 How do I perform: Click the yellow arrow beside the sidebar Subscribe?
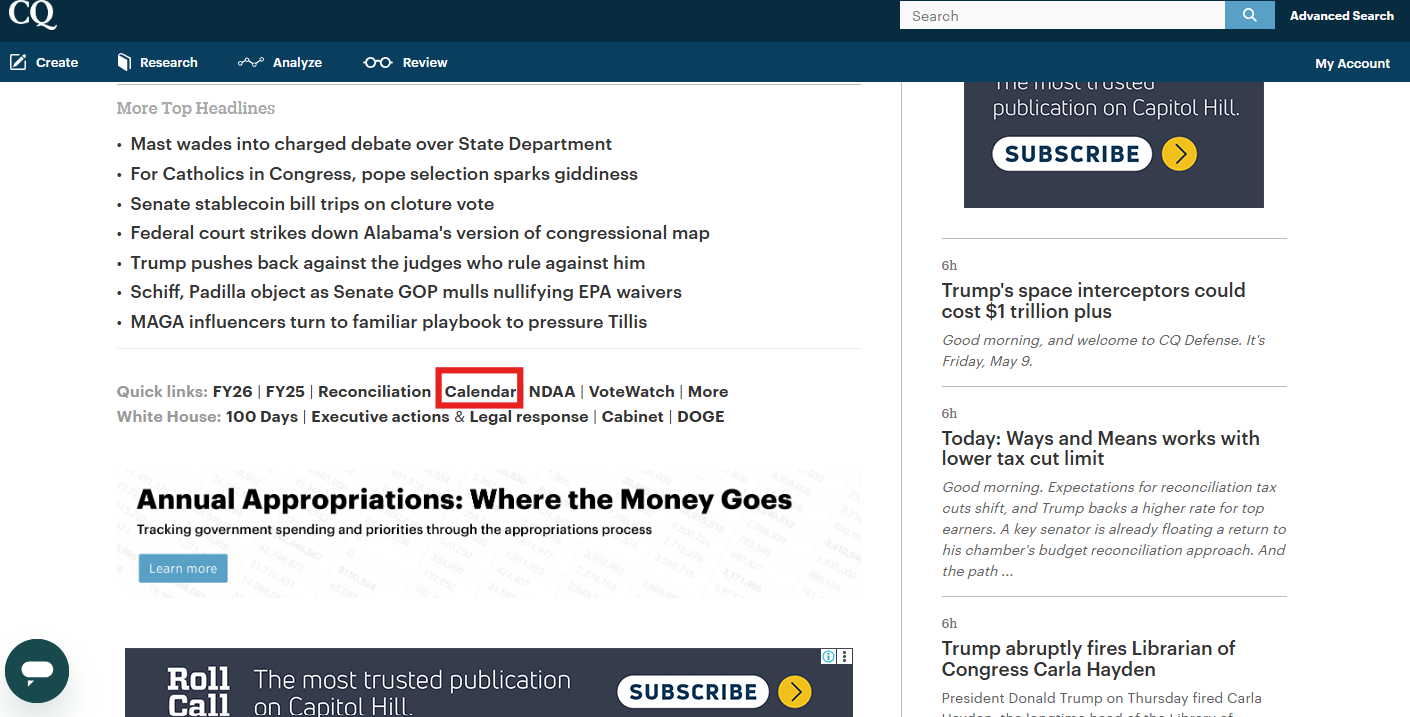click(1180, 154)
